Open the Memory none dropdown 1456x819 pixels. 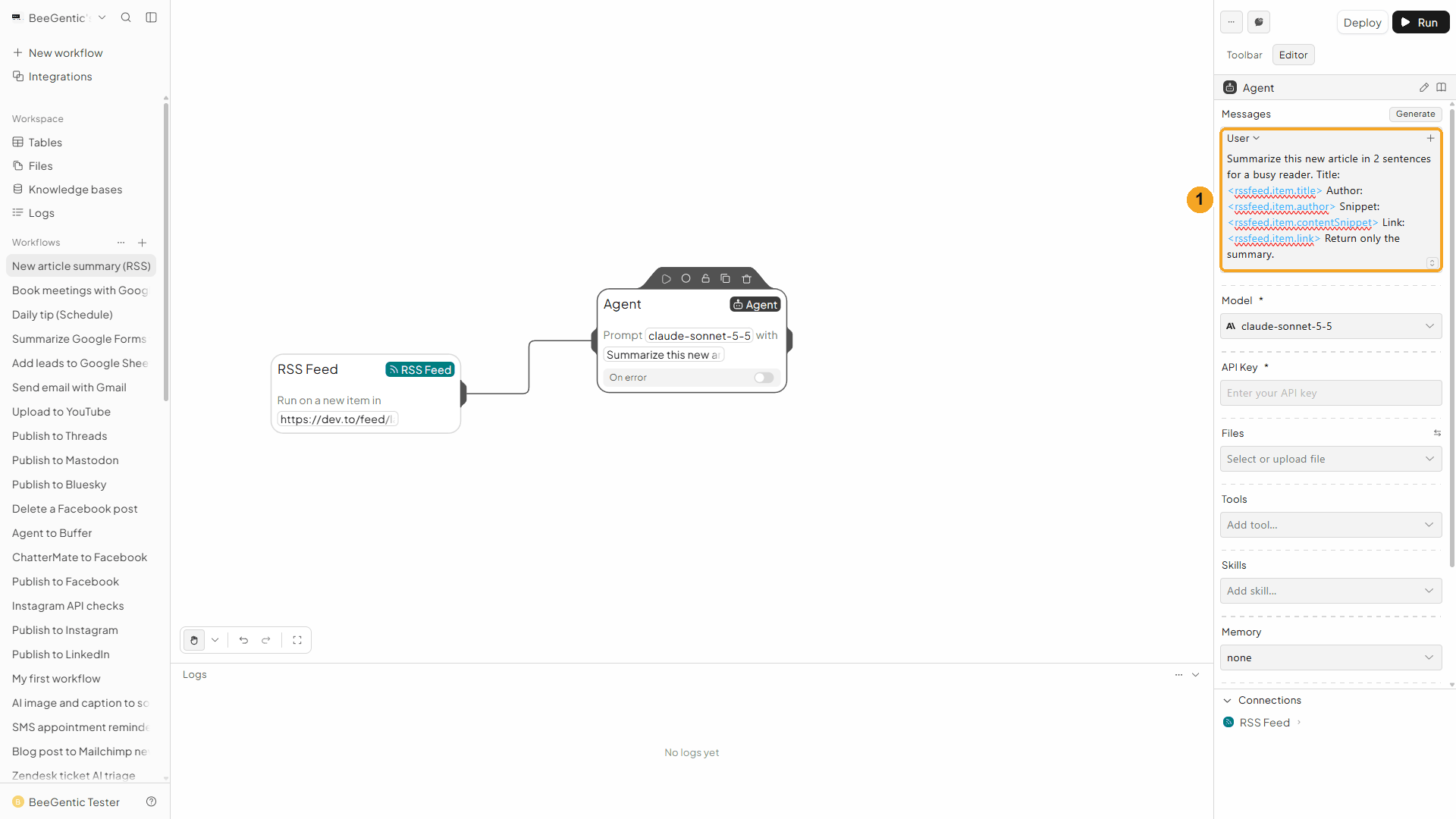tap(1331, 657)
